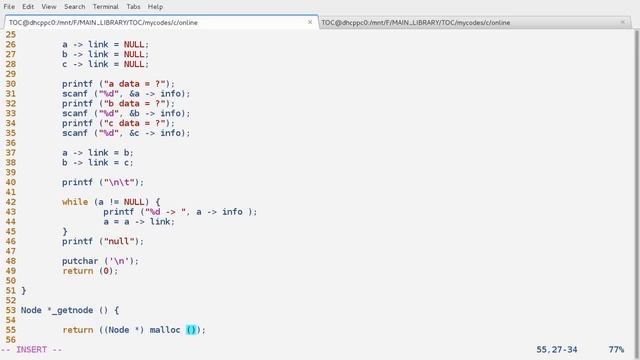The image size is (640, 360).
Task: Click the line 'a = a -> link;'
Action: pyautogui.click(x=139, y=221)
